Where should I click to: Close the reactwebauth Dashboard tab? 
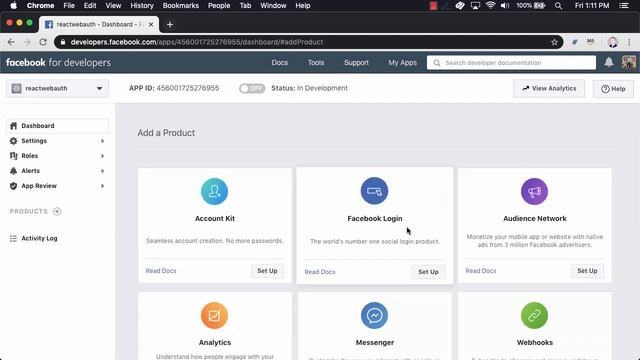(x=151, y=24)
